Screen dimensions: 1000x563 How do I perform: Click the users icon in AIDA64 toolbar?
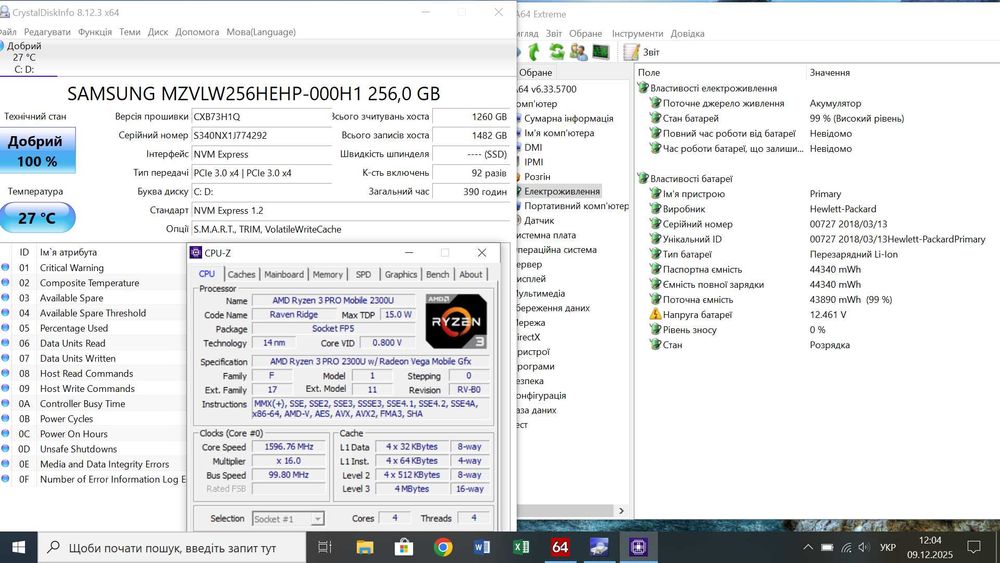click(578, 52)
